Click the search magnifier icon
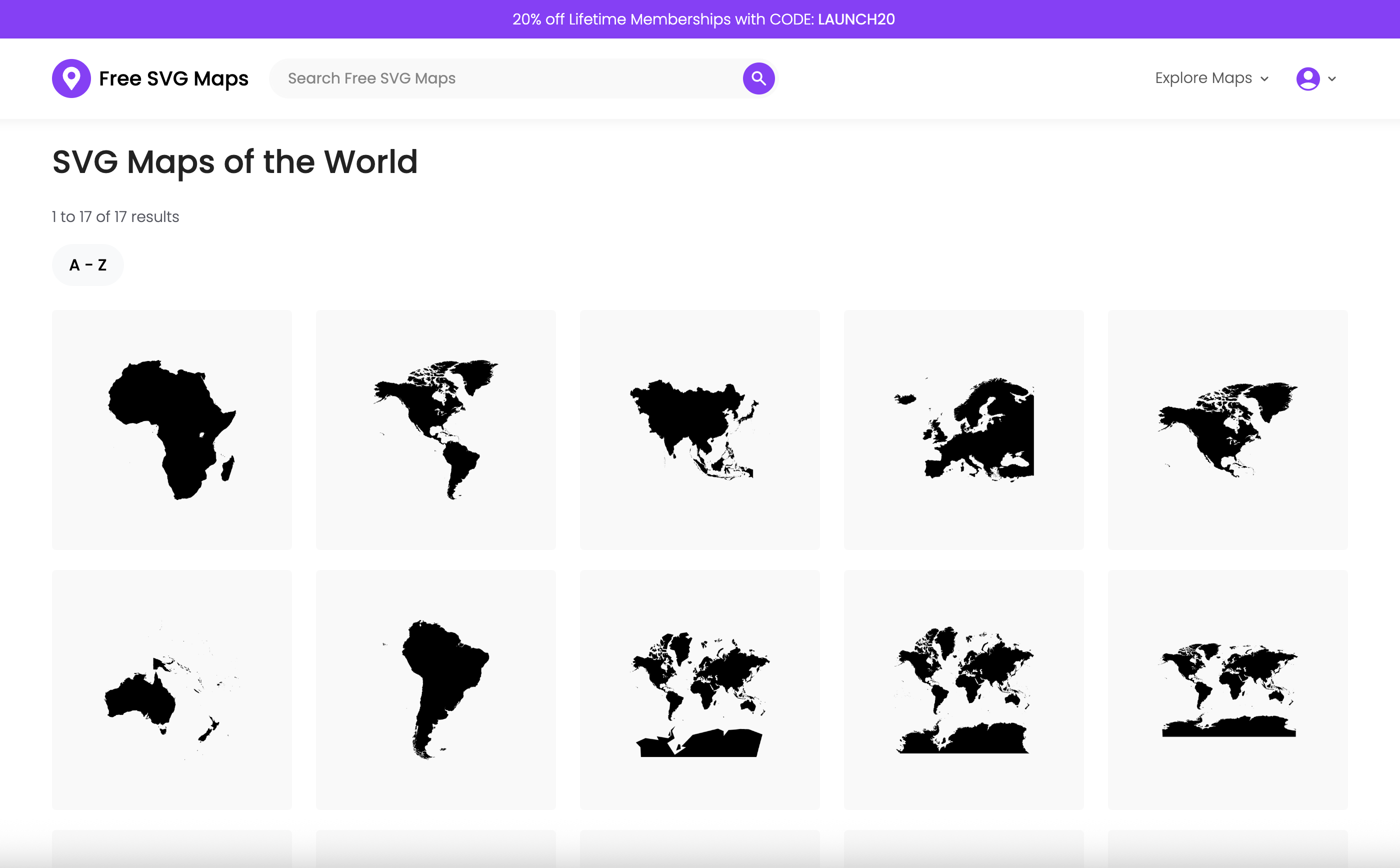This screenshot has height=868, width=1400. click(758, 78)
